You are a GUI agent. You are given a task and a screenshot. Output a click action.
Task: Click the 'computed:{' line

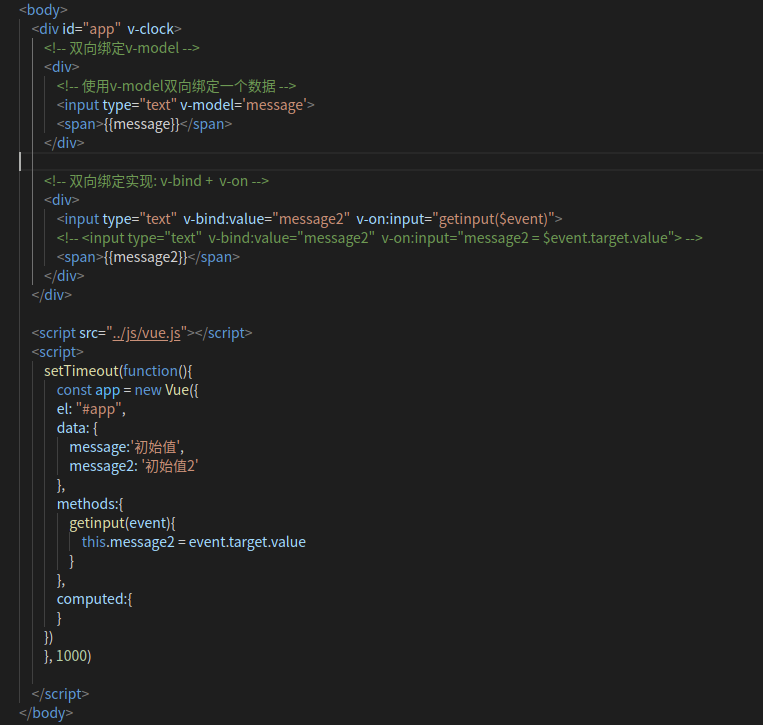pyautogui.click(x=94, y=599)
